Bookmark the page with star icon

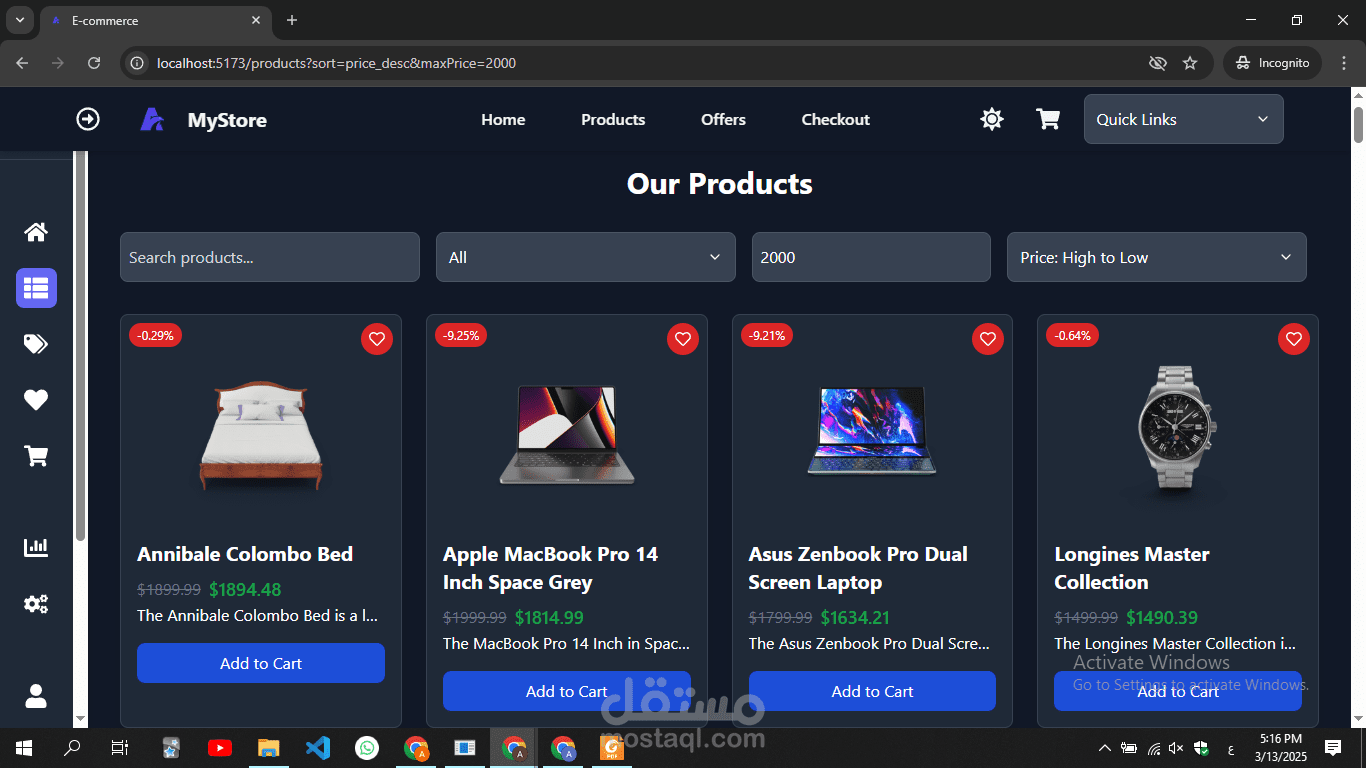(1190, 63)
